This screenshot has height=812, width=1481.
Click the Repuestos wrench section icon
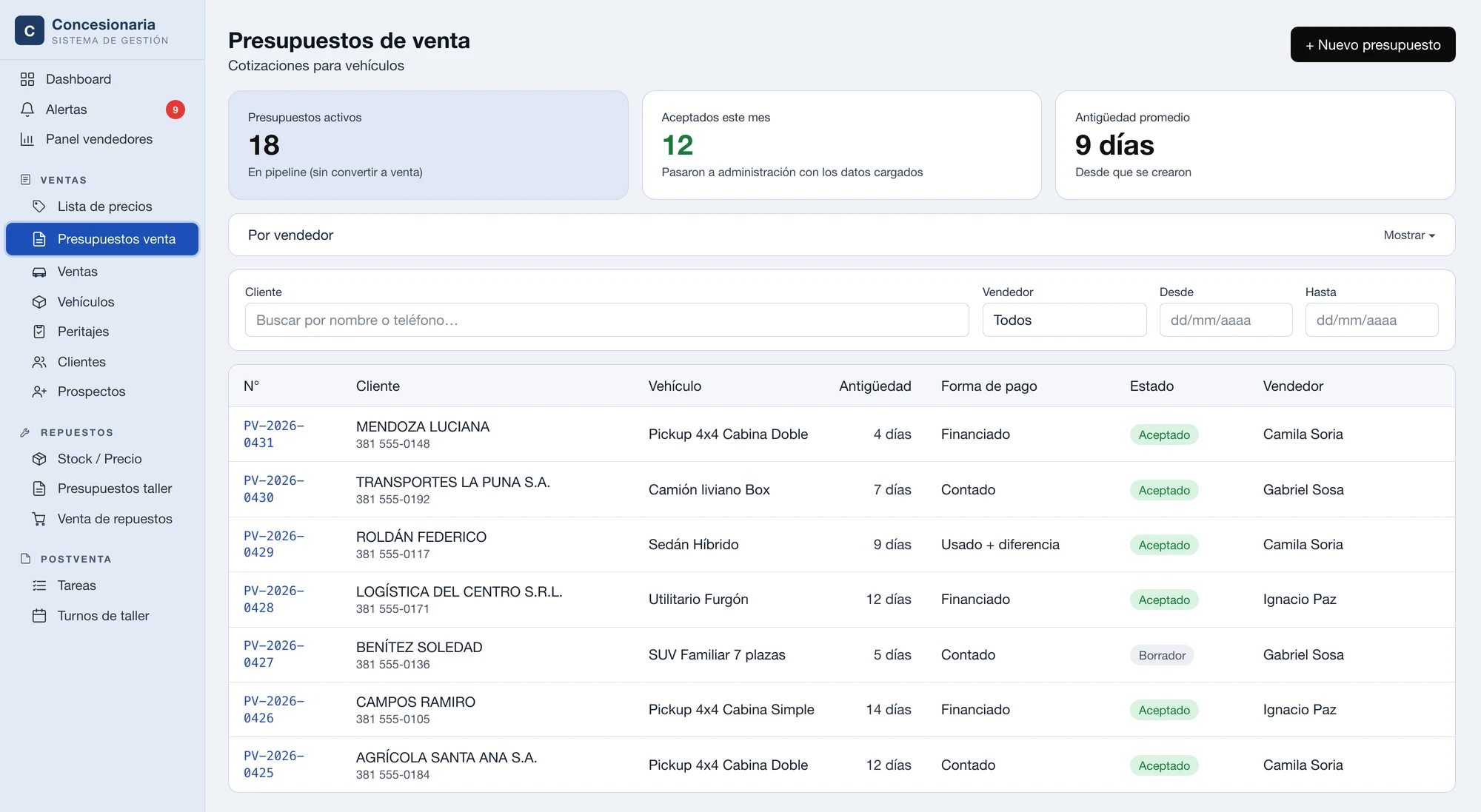click(26, 432)
